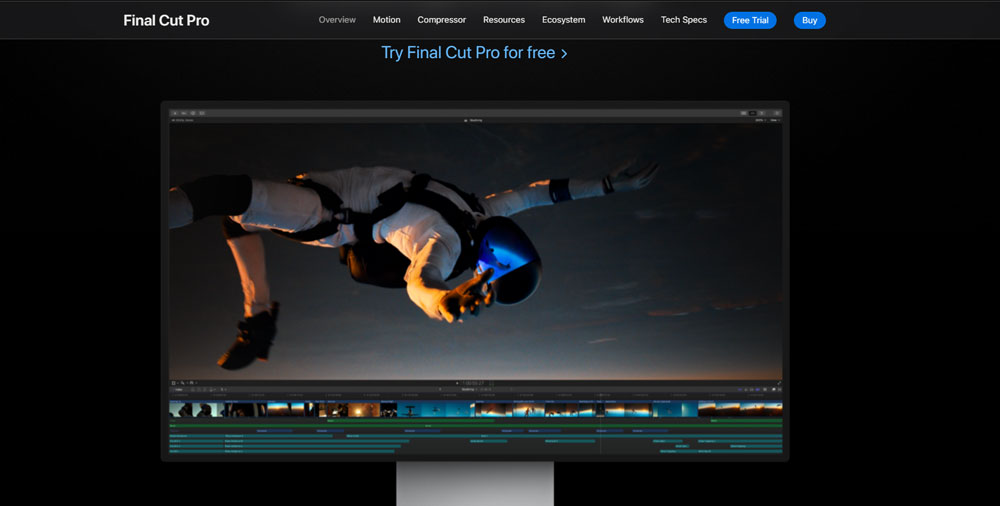This screenshot has height=506, width=1000.
Task: Navigate to Resources
Action: click(x=504, y=20)
